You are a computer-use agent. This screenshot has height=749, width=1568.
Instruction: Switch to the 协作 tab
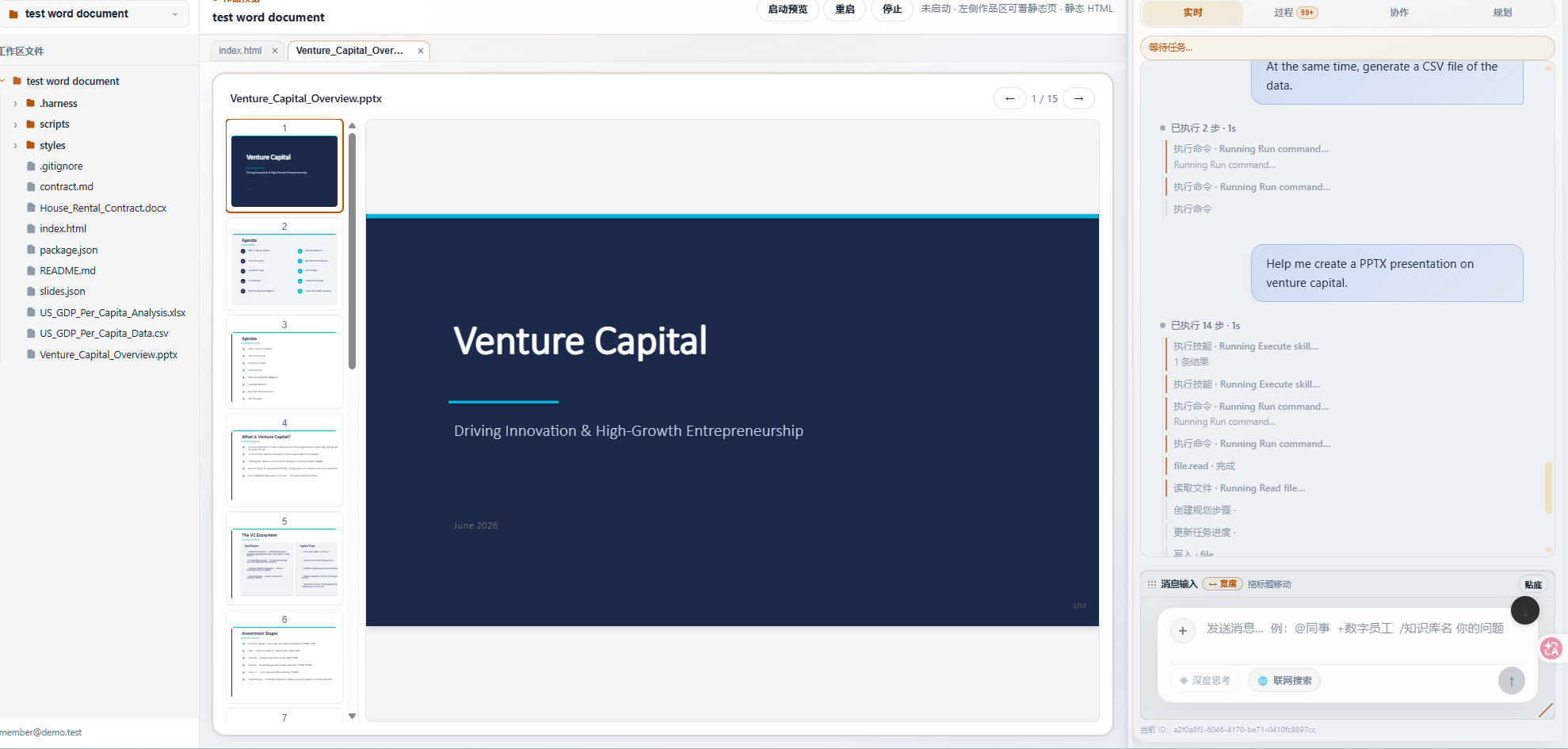[x=1399, y=13]
